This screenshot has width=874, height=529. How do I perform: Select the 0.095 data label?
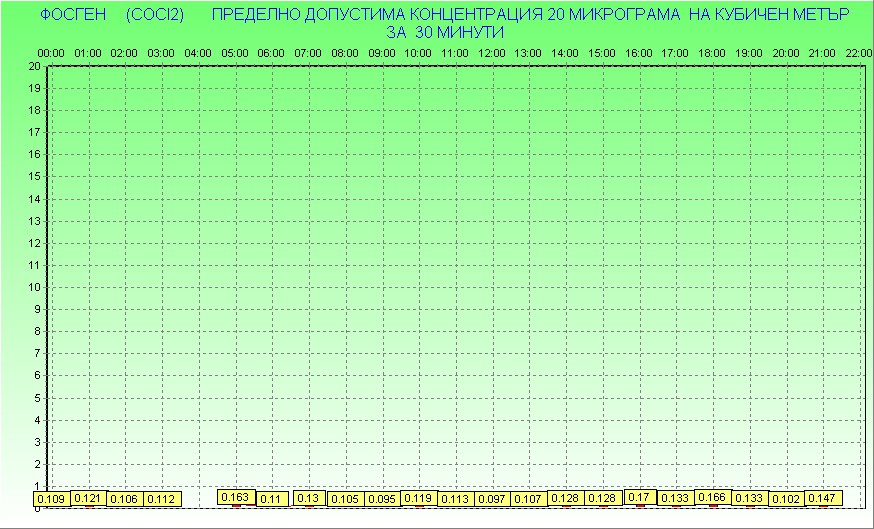click(x=381, y=499)
